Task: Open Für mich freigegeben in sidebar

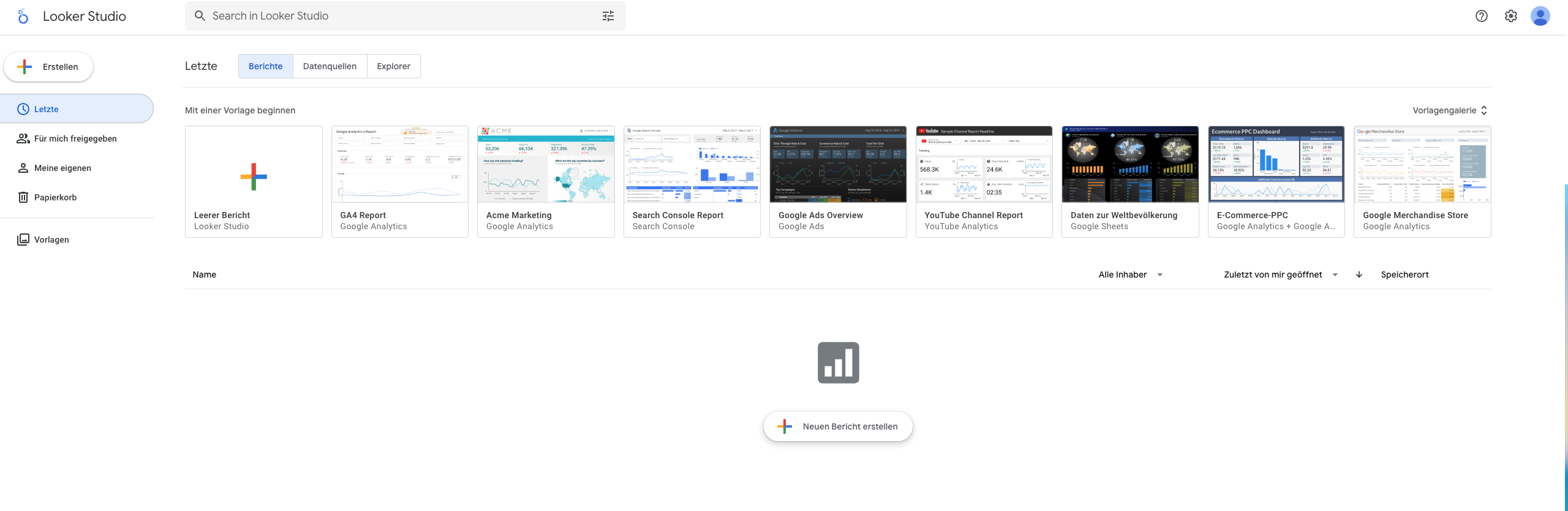Action: point(77,138)
